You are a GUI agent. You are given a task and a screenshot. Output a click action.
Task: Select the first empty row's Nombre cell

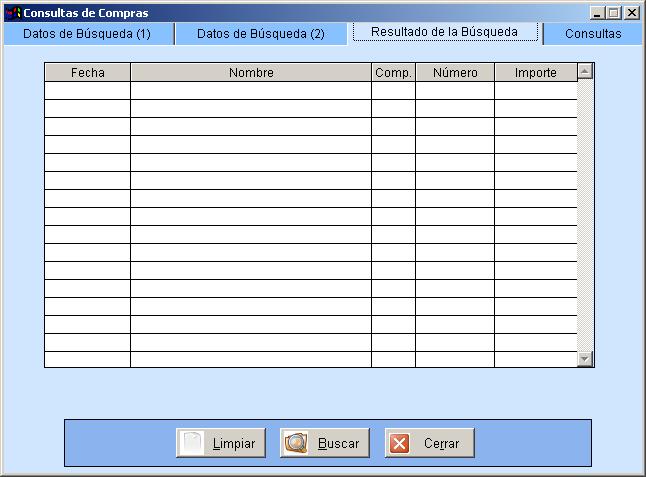point(251,91)
